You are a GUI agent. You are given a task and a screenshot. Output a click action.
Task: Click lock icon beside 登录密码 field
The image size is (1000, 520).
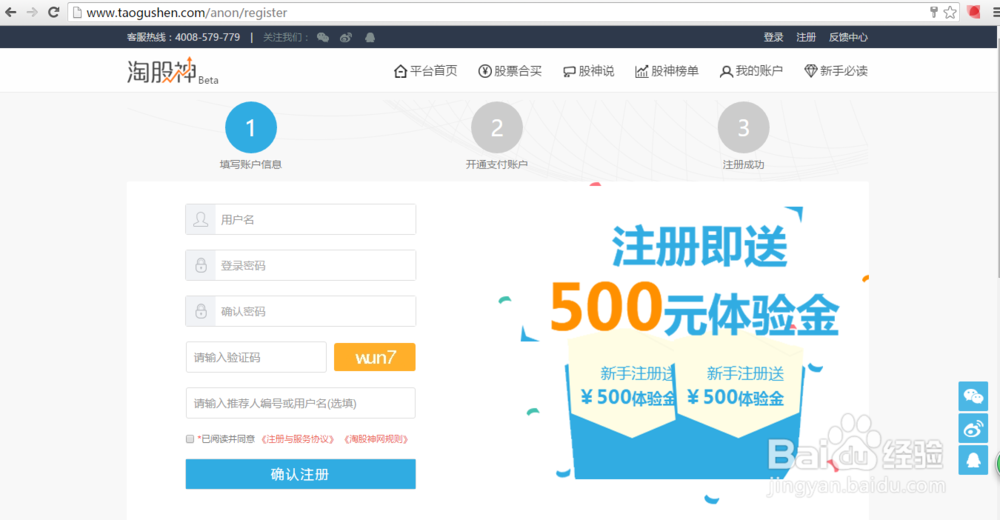200,265
